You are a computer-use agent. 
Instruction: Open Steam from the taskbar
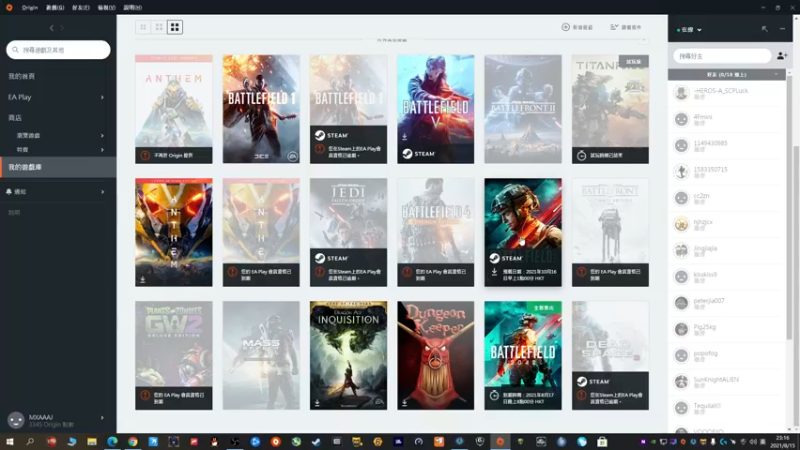click(316, 442)
